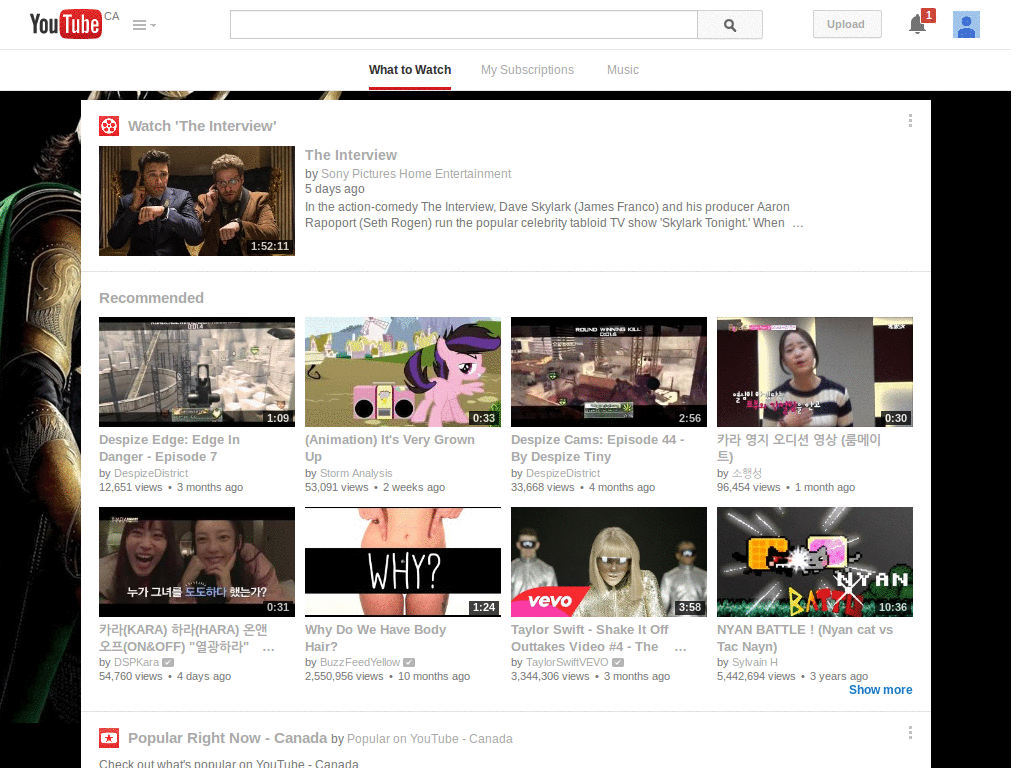Visit DespizeDistrict channel under Episode 44
This screenshot has height=768, width=1024.
[563, 473]
